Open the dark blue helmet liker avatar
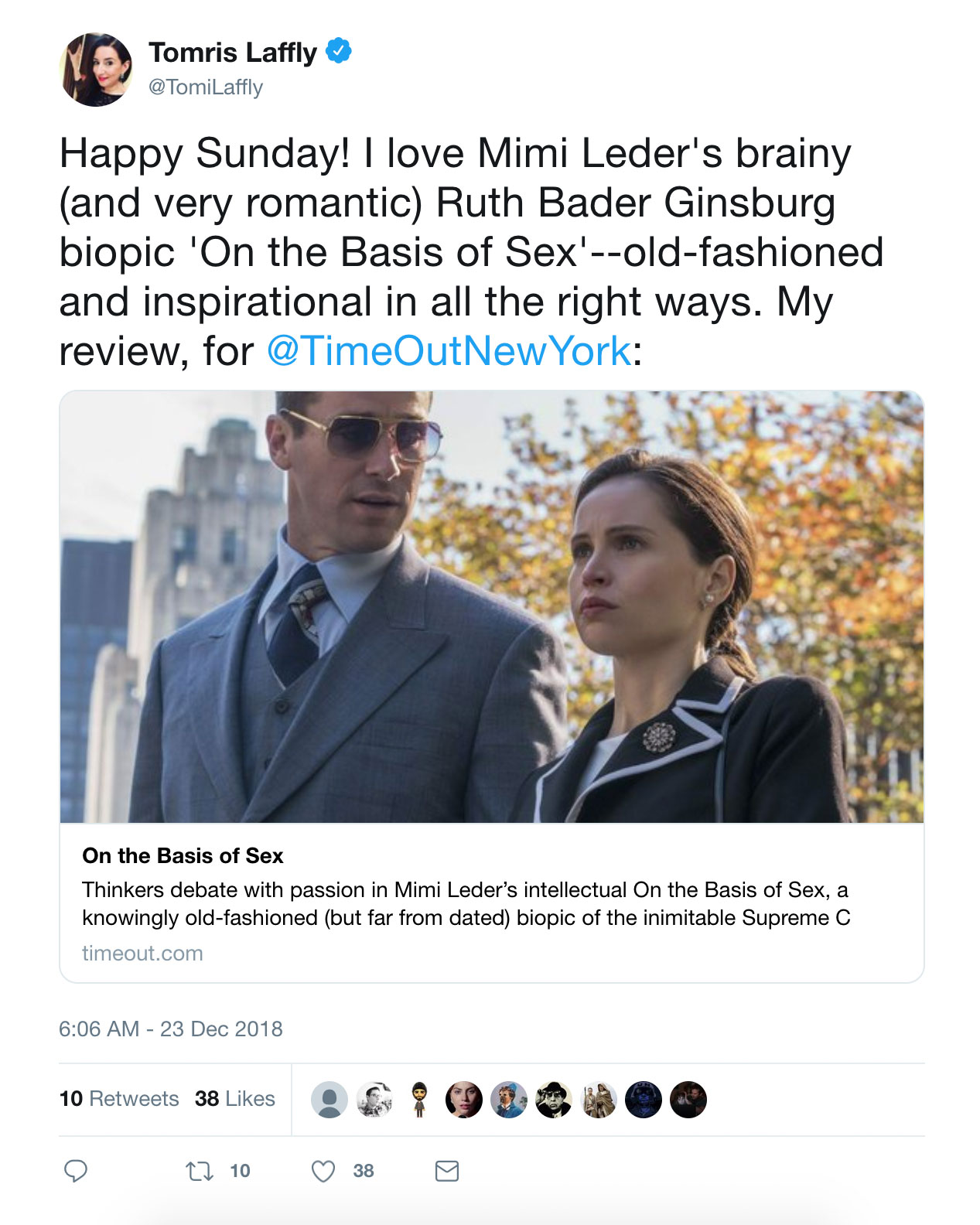This screenshot has height=1225, width=980. coord(644,1099)
